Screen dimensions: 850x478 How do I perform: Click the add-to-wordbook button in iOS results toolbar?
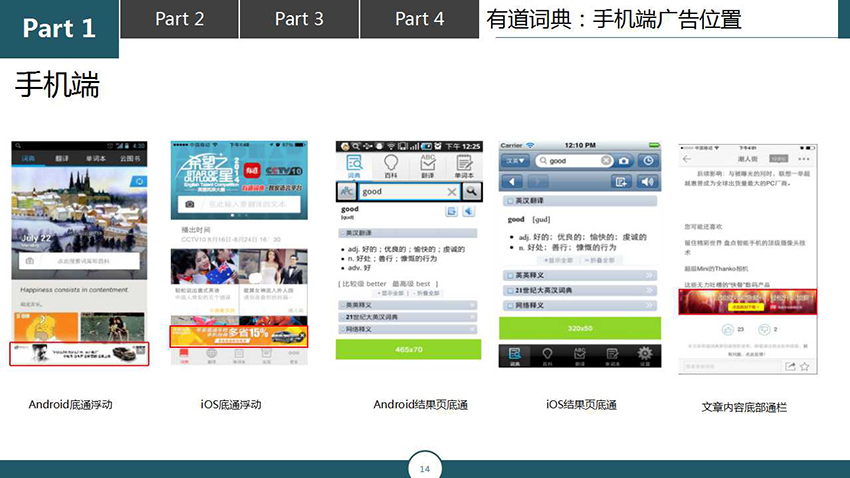[621, 182]
